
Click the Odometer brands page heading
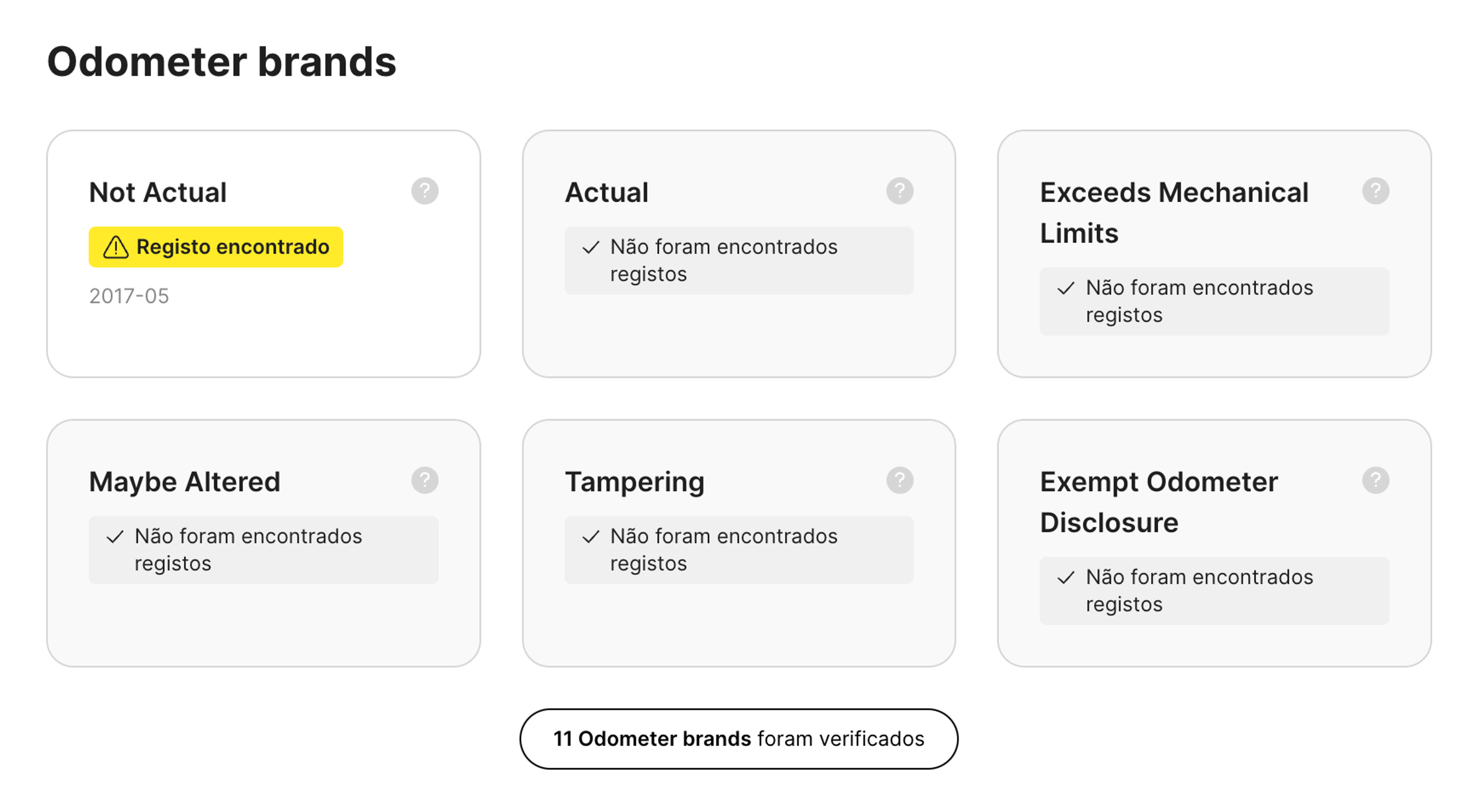click(222, 62)
